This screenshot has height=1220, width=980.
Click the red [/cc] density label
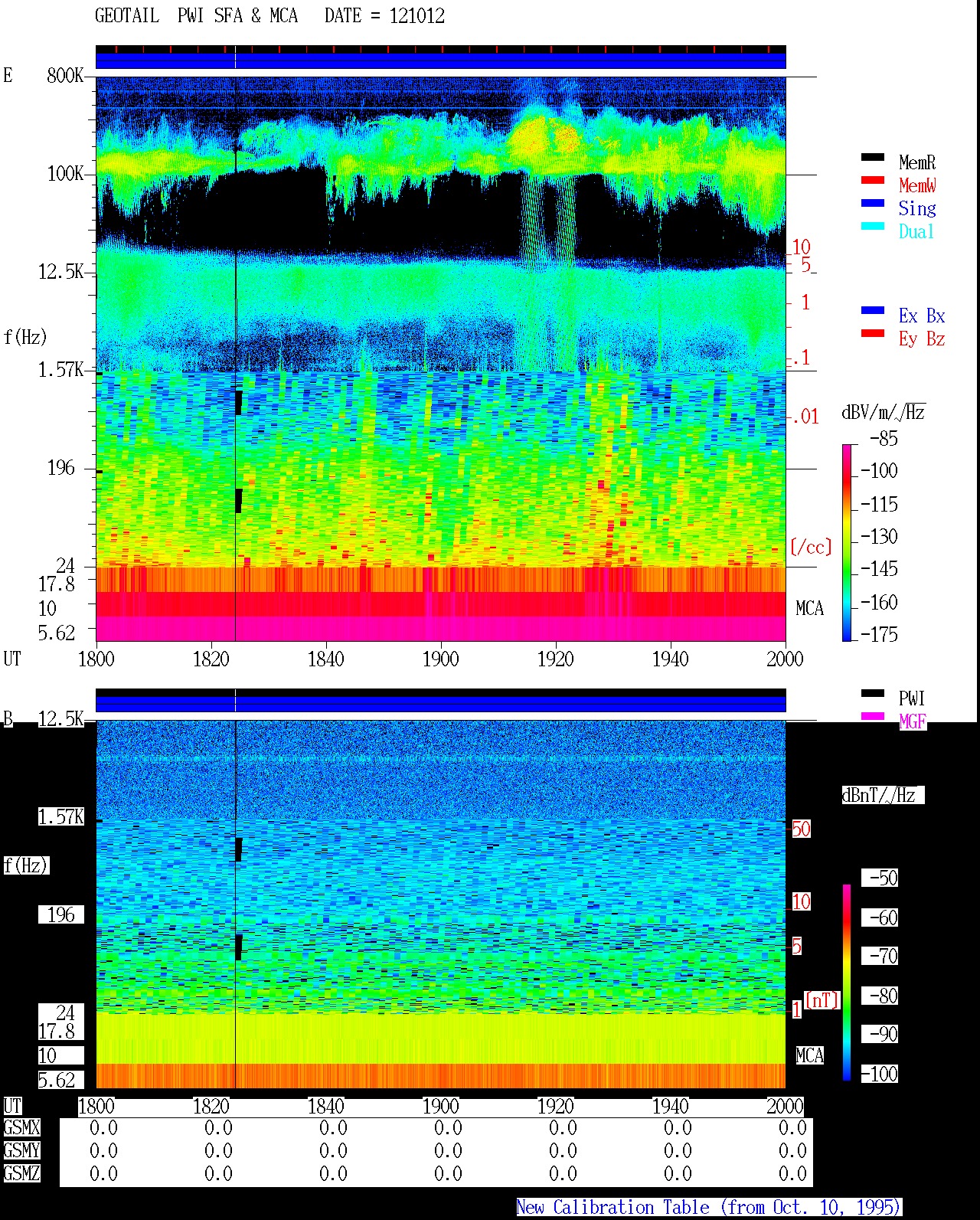click(x=811, y=547)
